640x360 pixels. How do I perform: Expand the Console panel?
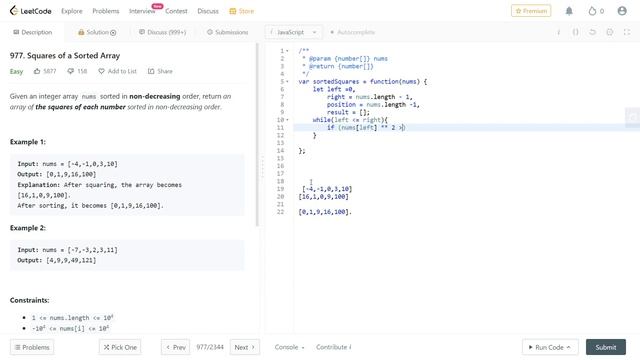click(x=289, y=347)
